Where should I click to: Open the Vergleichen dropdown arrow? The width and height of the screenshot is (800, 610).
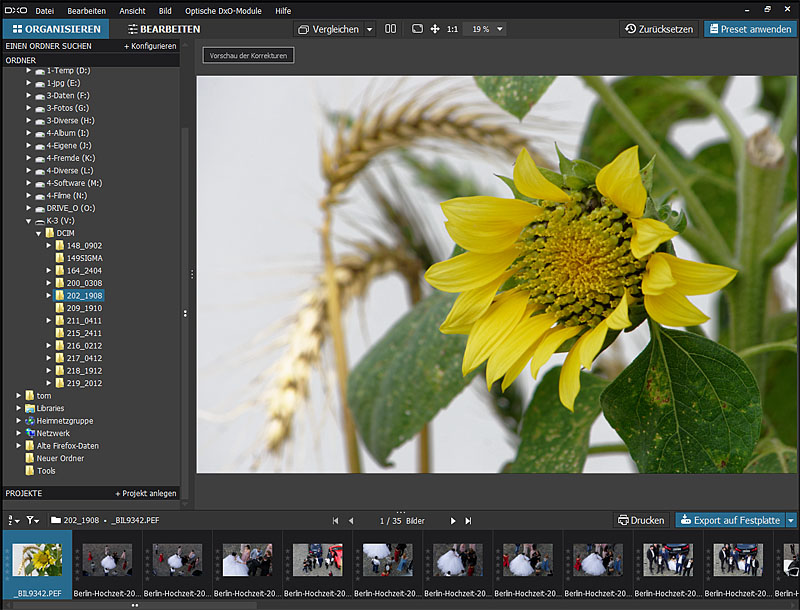pyautogui.click(x=369, y=29)
